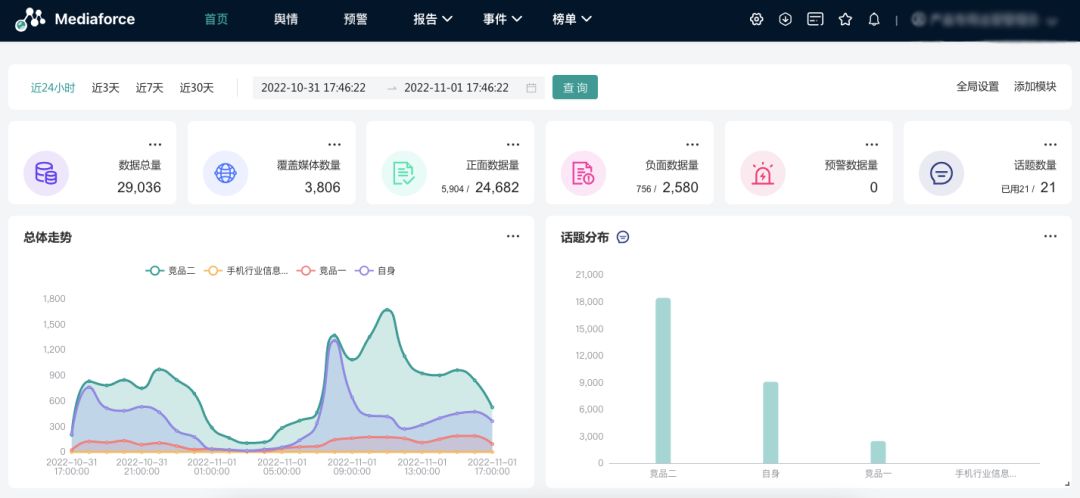Click the start date 2022-10-31 17:46:22 field
The height and width of the screenshot is (498, 1080).
(x=313, y=87)
